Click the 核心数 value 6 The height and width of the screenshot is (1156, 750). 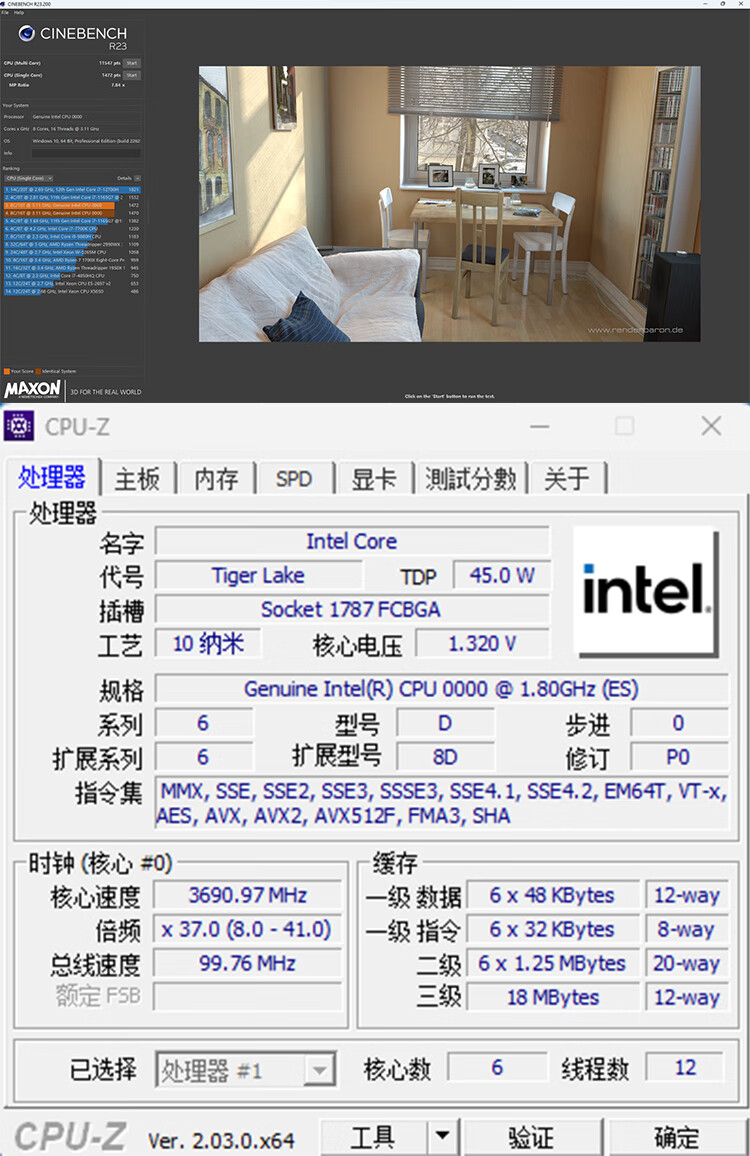(497, 1068)
